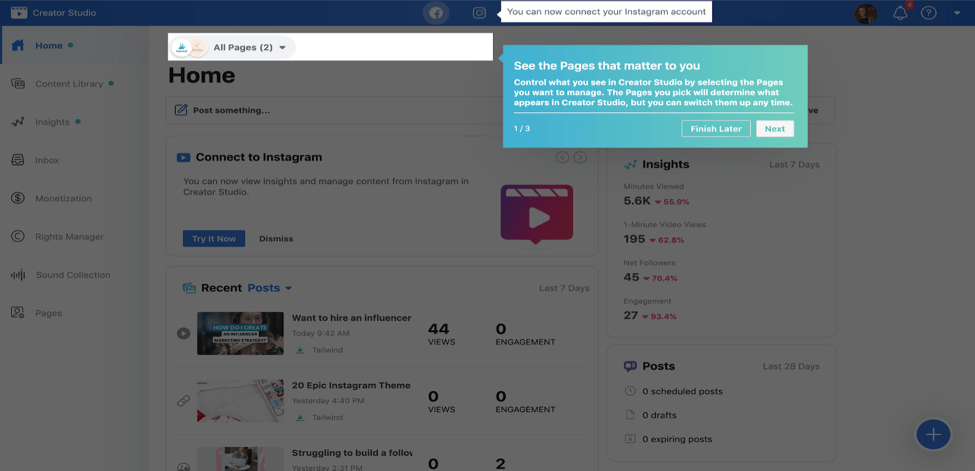The width and height of the screenshot is (975, 471).
Task: Open the profile avatar in top bar
Action: tap(866, 13)
